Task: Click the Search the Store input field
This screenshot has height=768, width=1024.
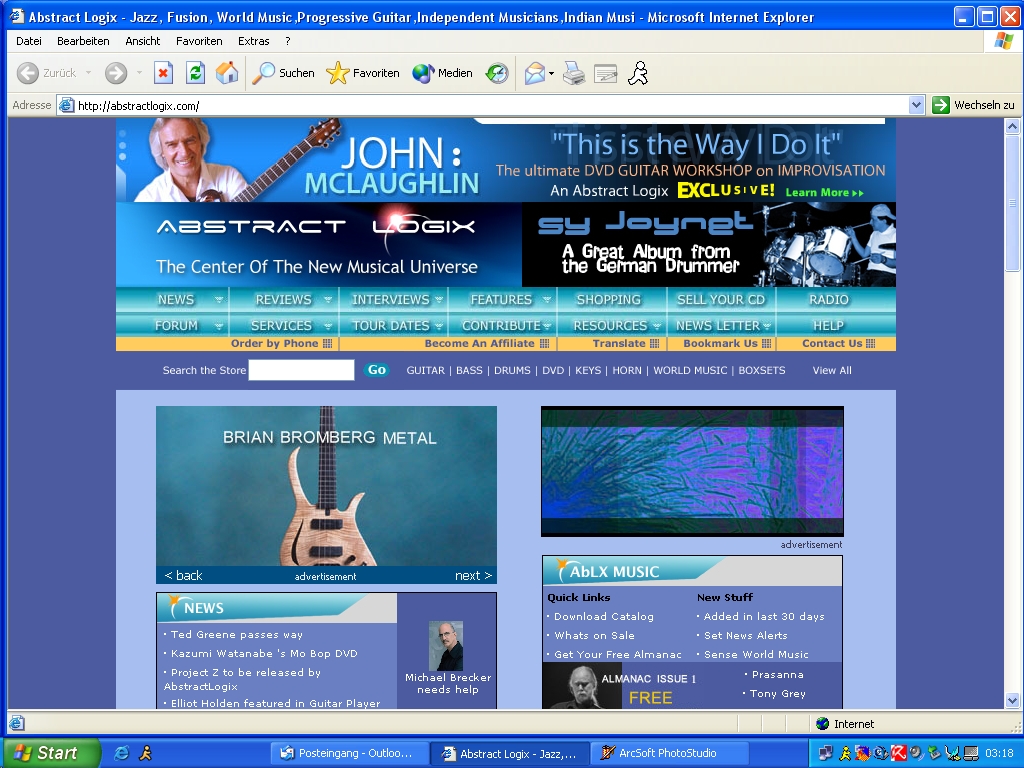Action: click(302, 370)
